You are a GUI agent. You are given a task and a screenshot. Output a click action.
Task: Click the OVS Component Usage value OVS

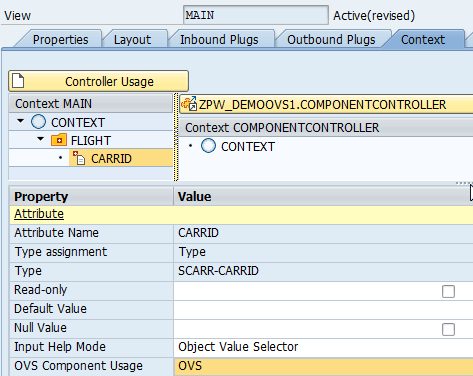point(323,366)
